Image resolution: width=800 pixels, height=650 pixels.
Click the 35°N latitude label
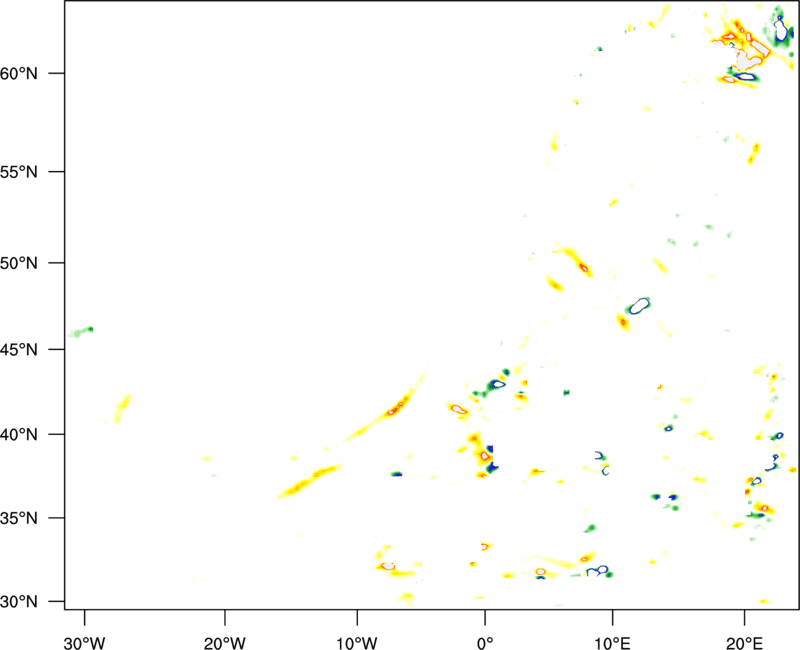pyautogui.click(x=19, y=518)
